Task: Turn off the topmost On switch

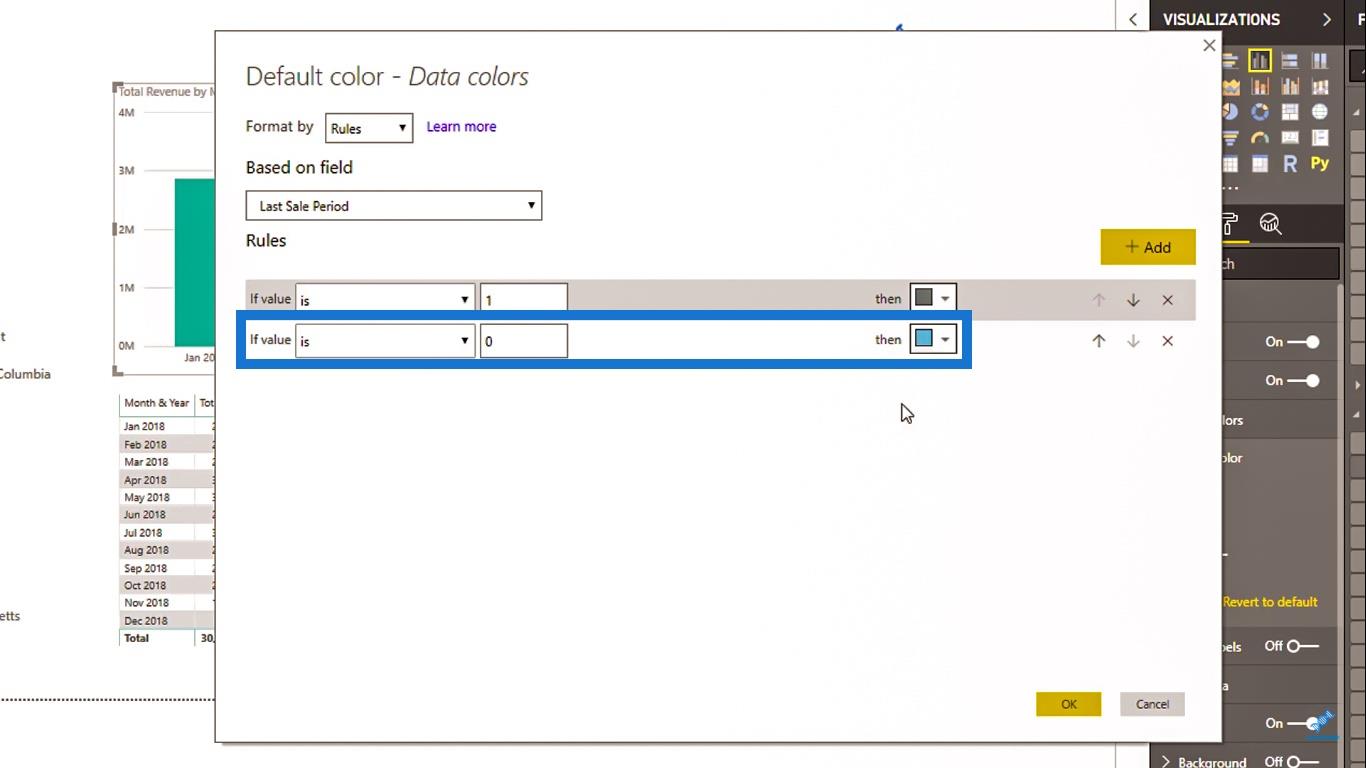Action: tap(1303, 342)
